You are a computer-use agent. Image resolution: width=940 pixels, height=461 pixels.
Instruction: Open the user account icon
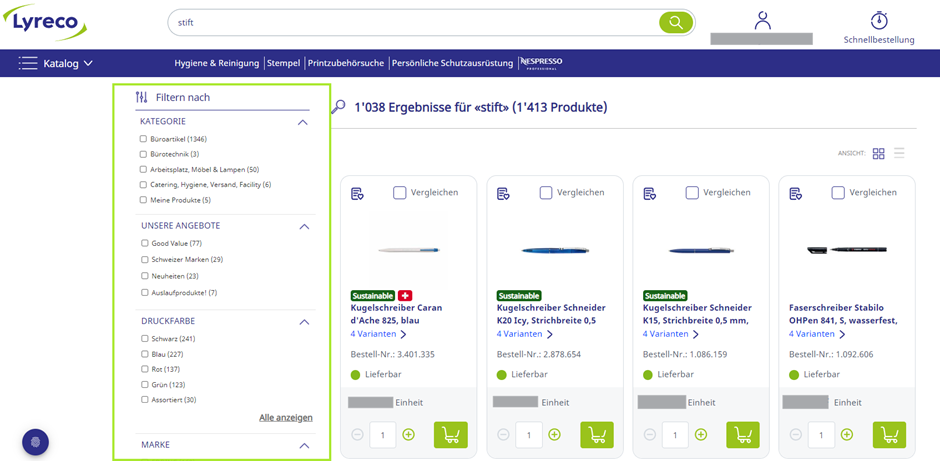pos(763,20)
